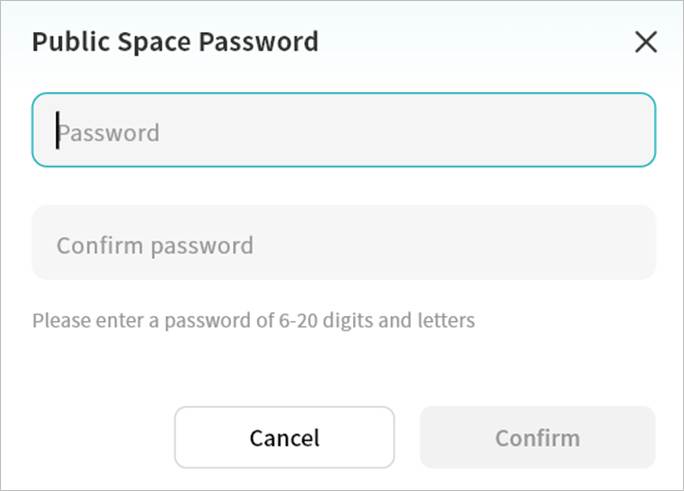This screenshot has width=684, height=491.
Task: Dismiss dialog using the Cancel button
Action: pyautogui.click(x=284, y=437)
